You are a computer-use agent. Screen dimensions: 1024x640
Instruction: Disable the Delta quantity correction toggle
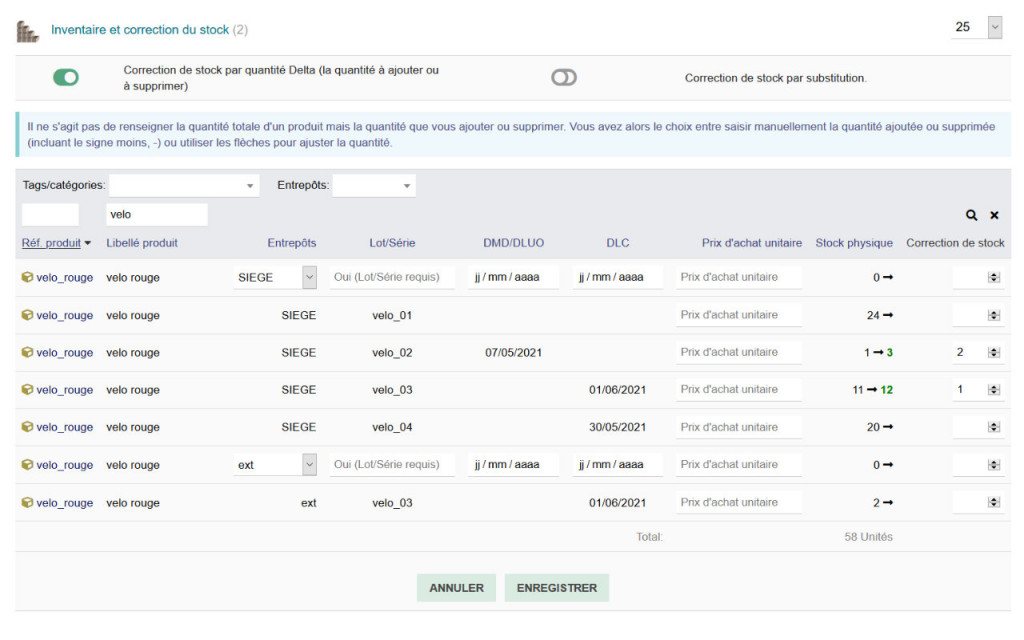66,77
